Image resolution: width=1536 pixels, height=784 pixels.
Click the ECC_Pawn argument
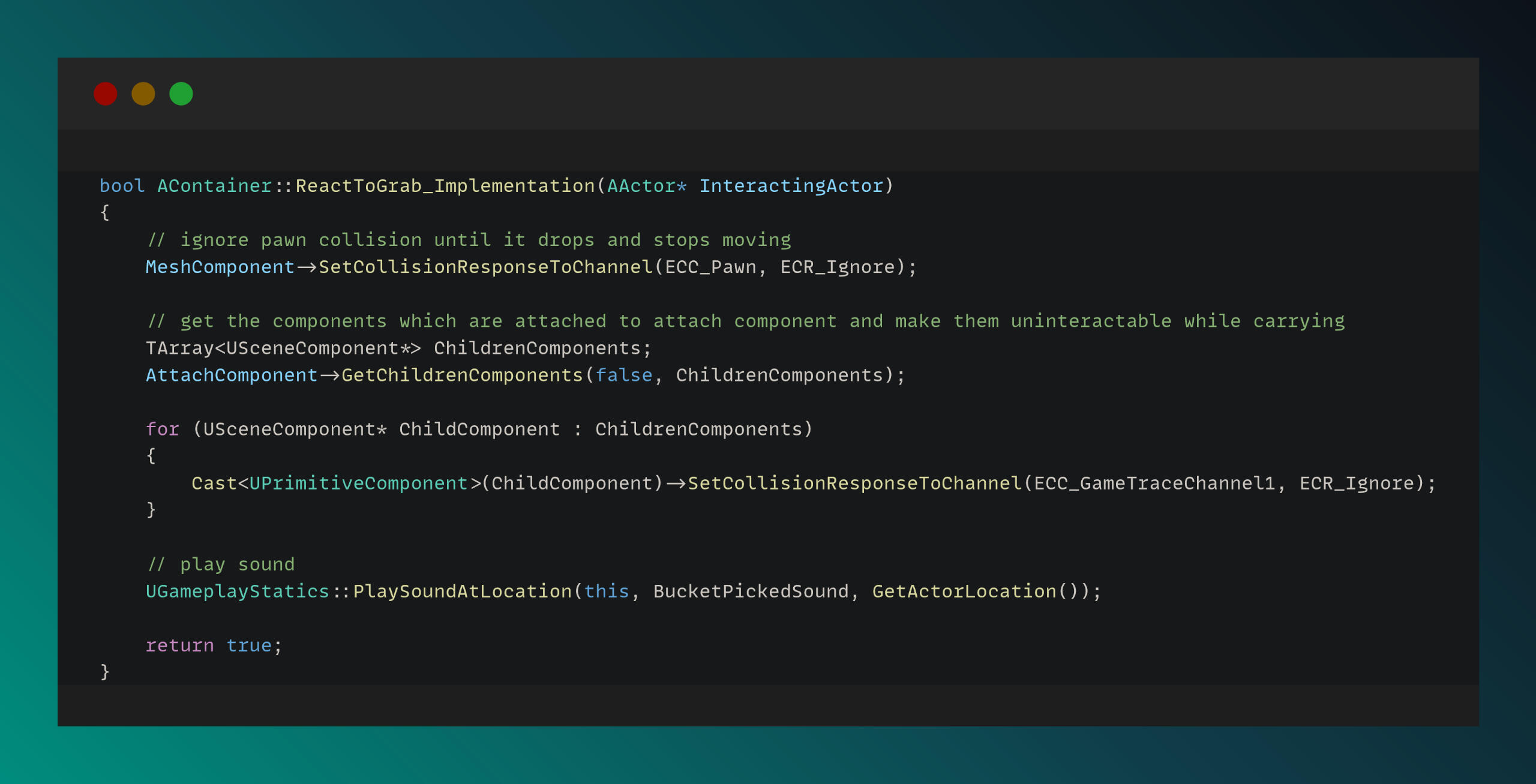[x=710, y=267]
